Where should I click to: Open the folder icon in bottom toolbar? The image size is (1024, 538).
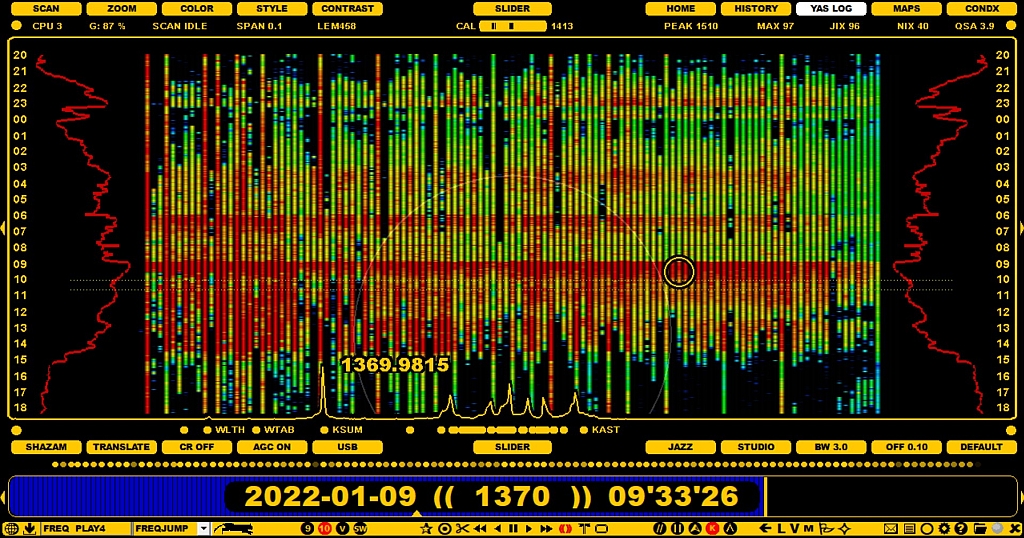coord(979,528)
